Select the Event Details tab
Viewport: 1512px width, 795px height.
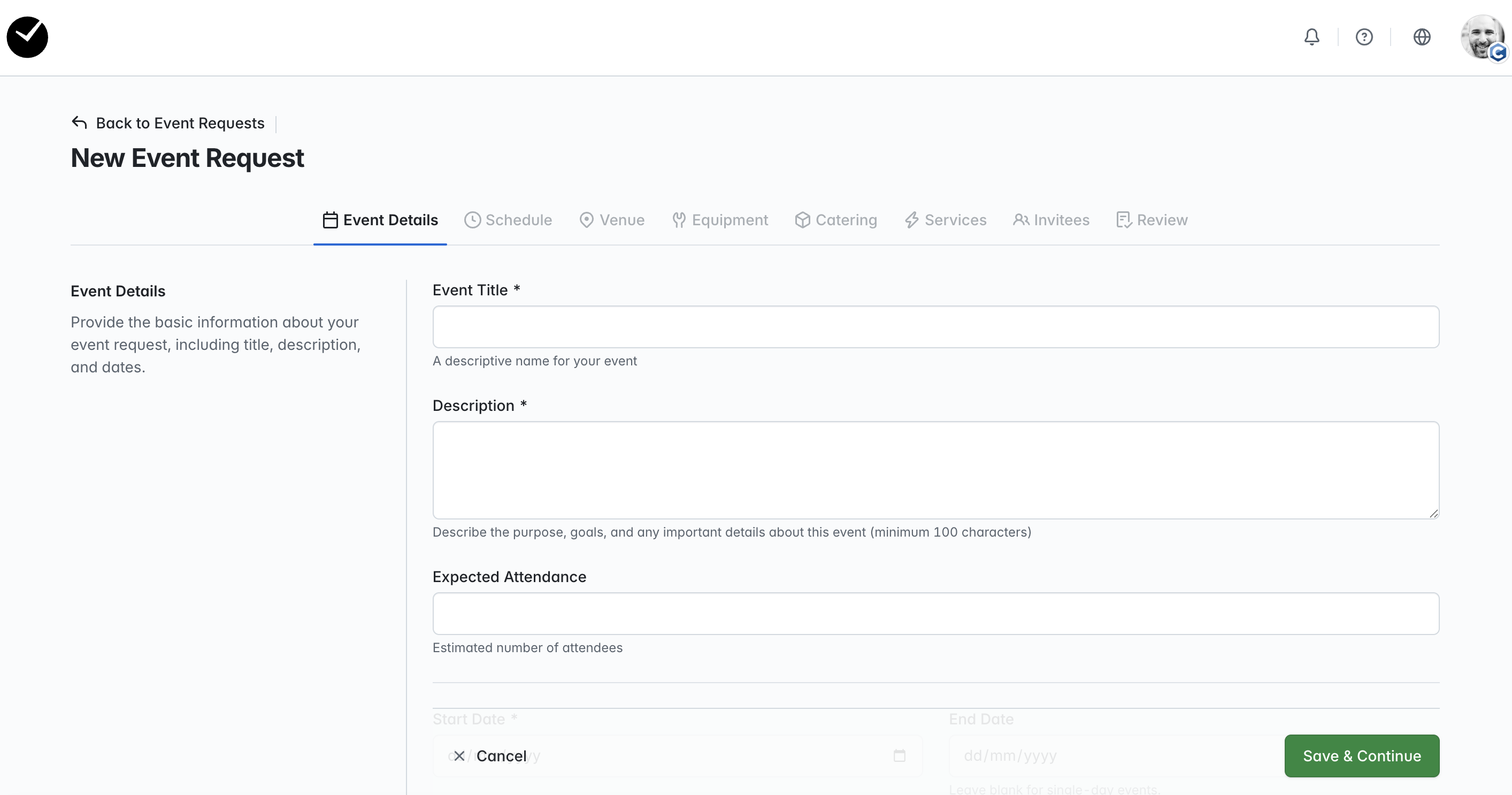coord(380,220)
